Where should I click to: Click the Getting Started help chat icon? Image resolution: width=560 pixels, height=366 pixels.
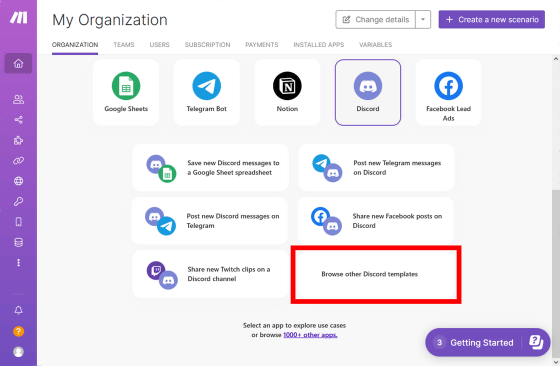click(x=536, y=342)
